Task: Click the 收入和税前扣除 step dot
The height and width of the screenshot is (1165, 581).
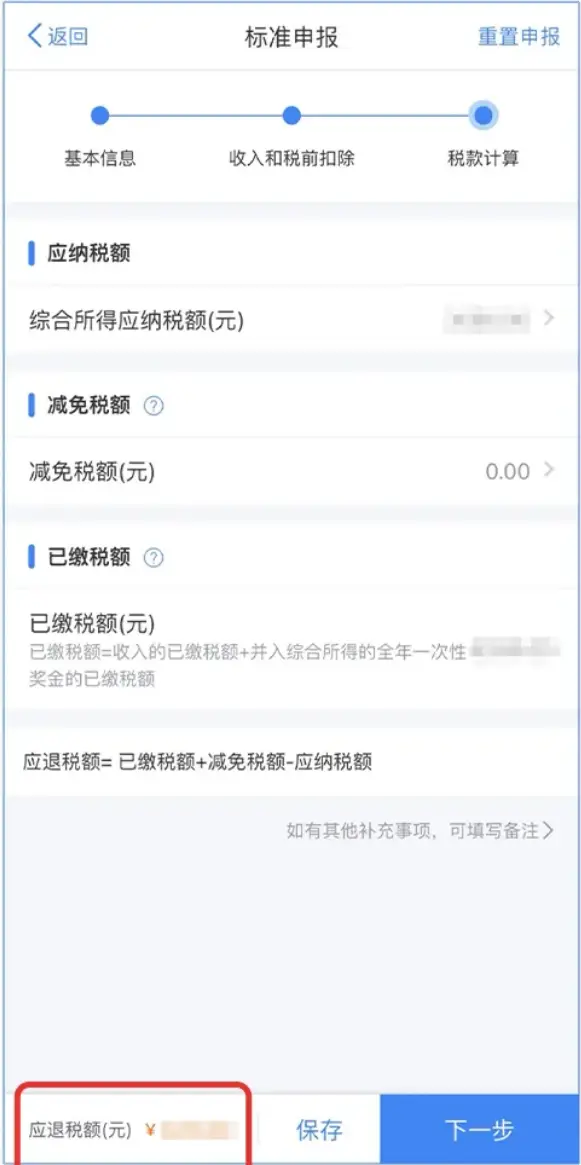Action: pos(289,114)
